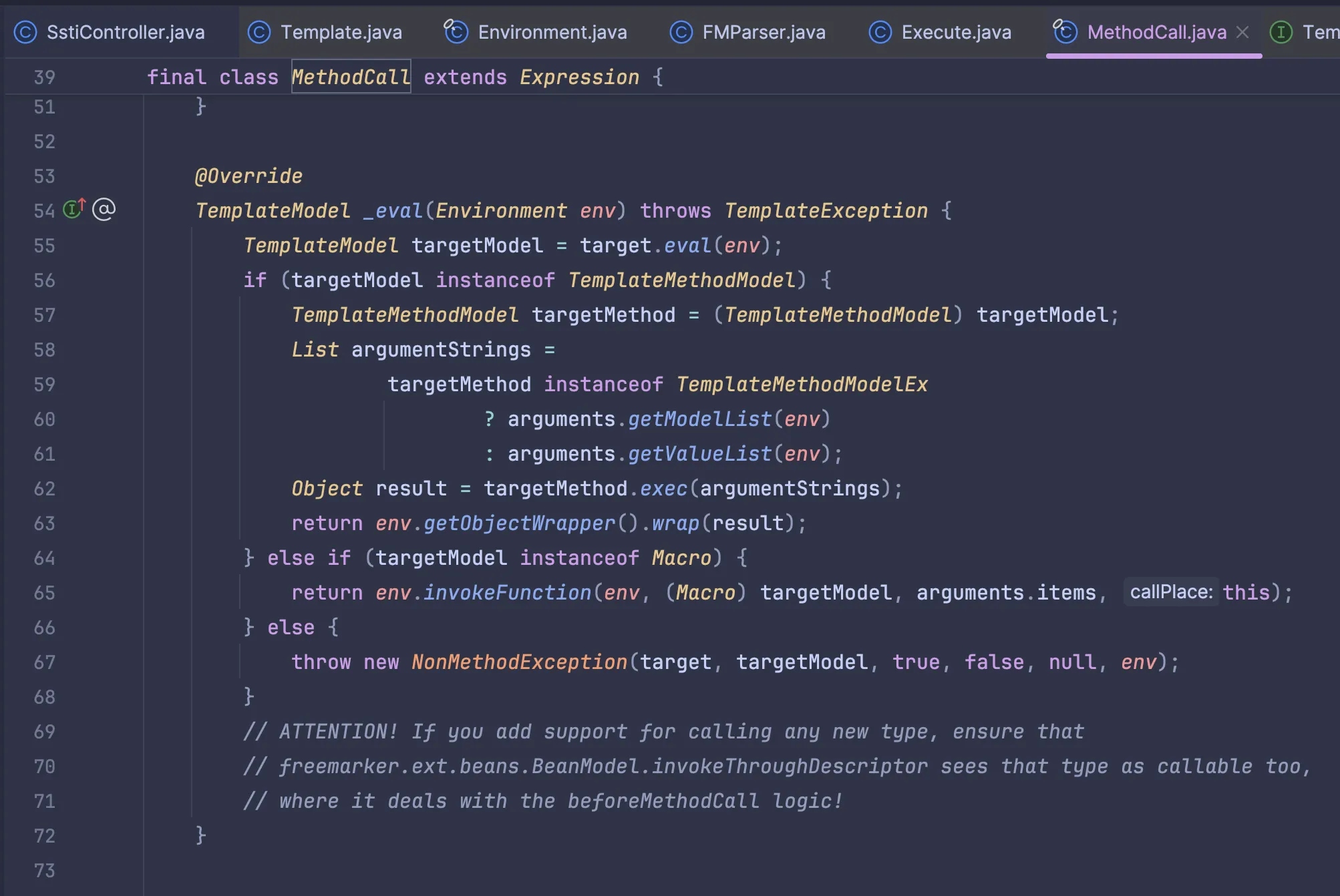Click the ATTENTION comment on line 69
Viewport: 1340px width, 896px height.
[663, 732]
